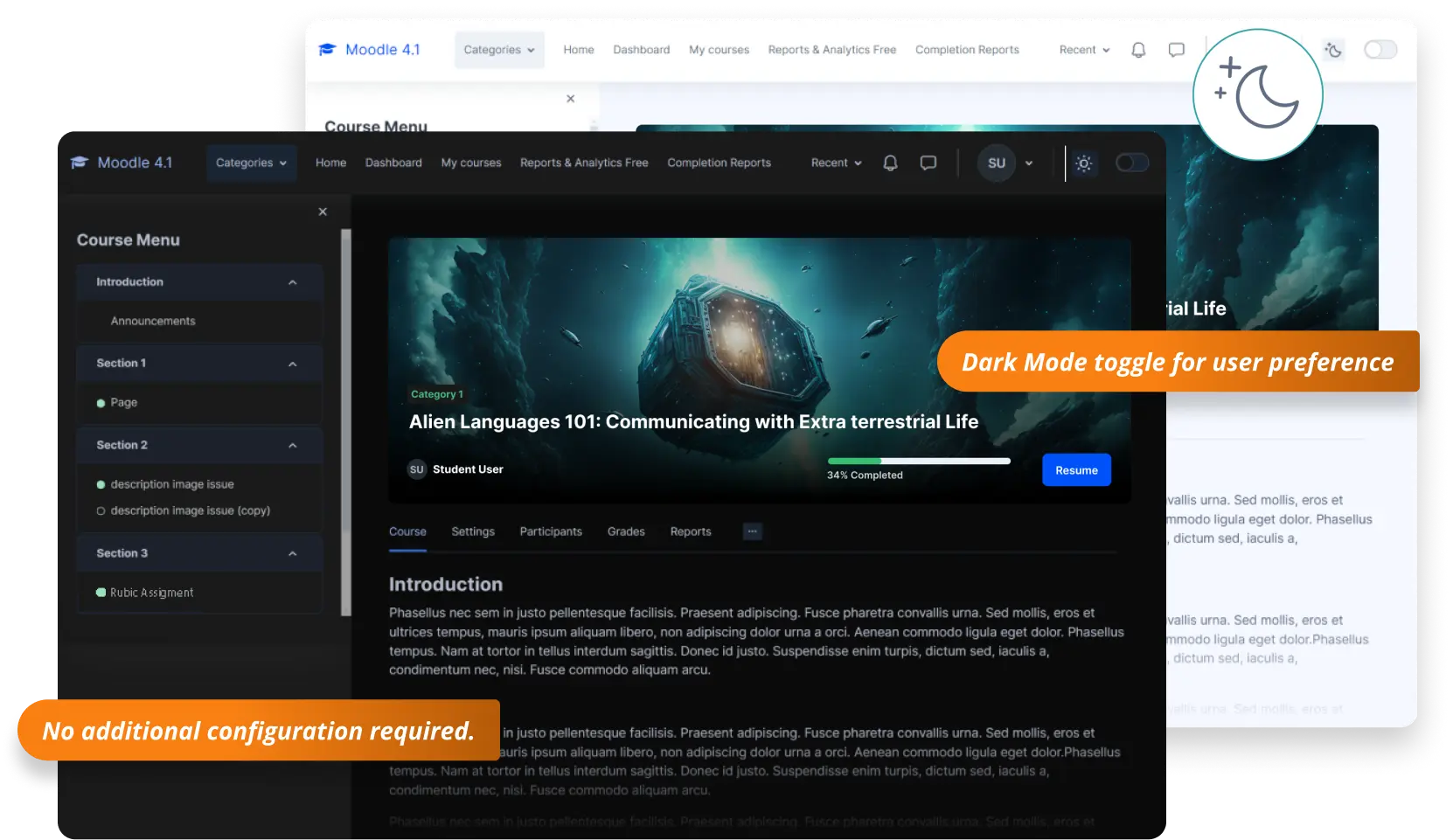The image size is (1453, 840).
Task: Click the SU avatar beside Student User
Action: pyautogui.click(x=417, y=469)
